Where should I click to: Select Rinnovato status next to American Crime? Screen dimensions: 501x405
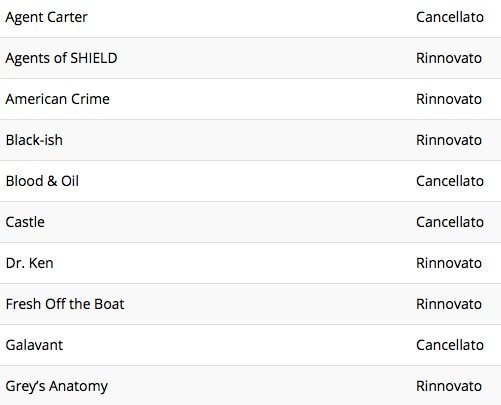click(x=449, y=99)
